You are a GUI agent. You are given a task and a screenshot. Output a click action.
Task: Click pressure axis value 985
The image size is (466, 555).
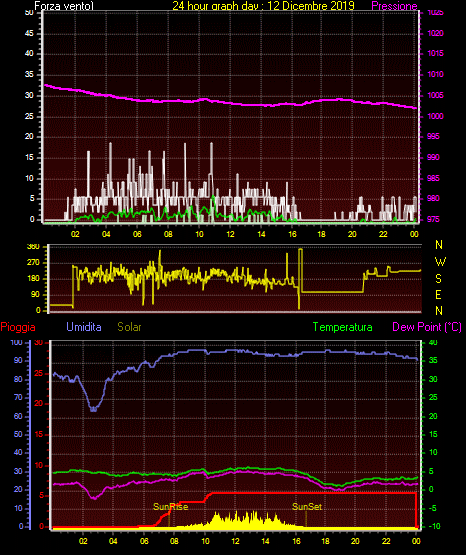point(433,178)
